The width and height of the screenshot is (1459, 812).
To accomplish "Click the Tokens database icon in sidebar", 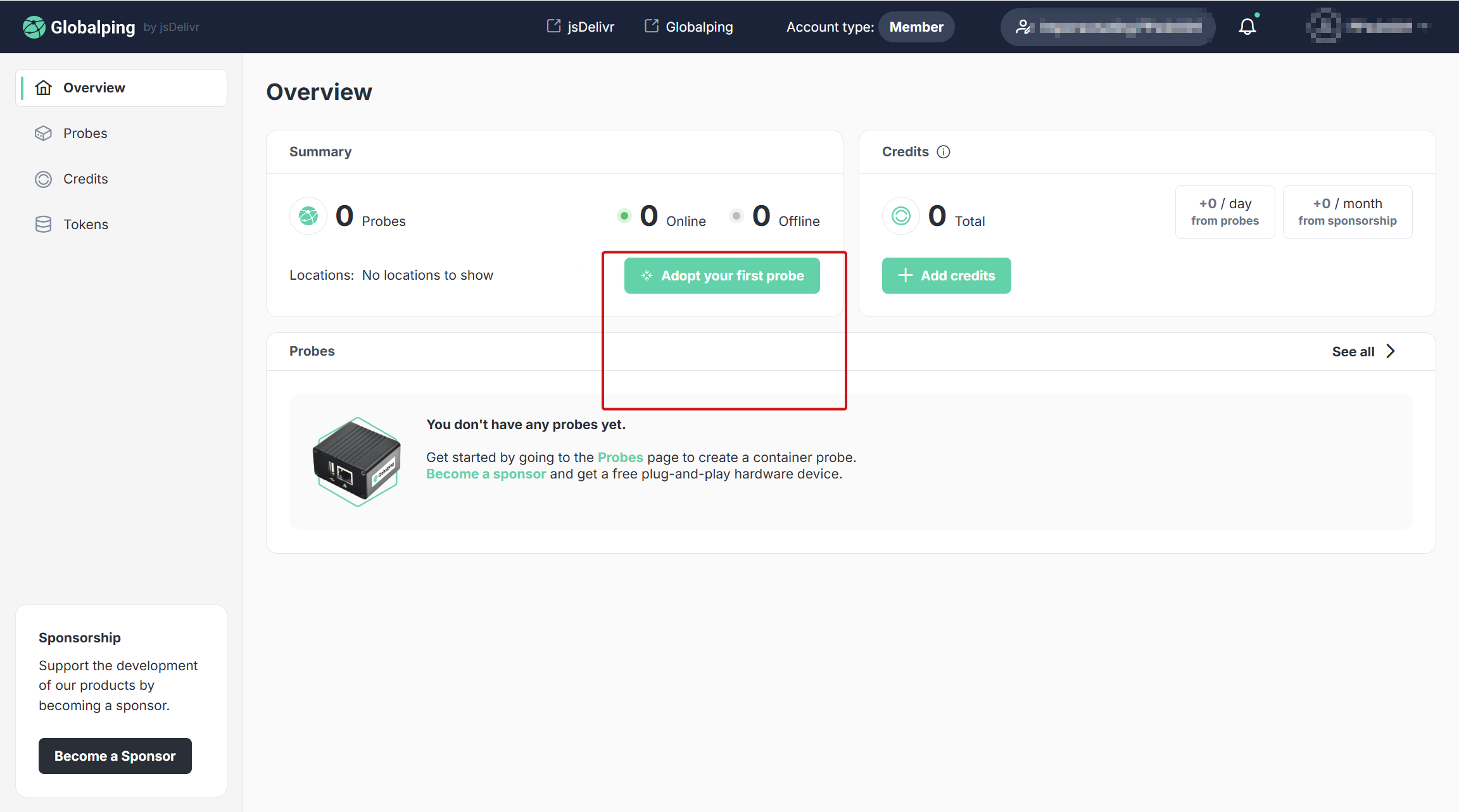I will point(43,225).
